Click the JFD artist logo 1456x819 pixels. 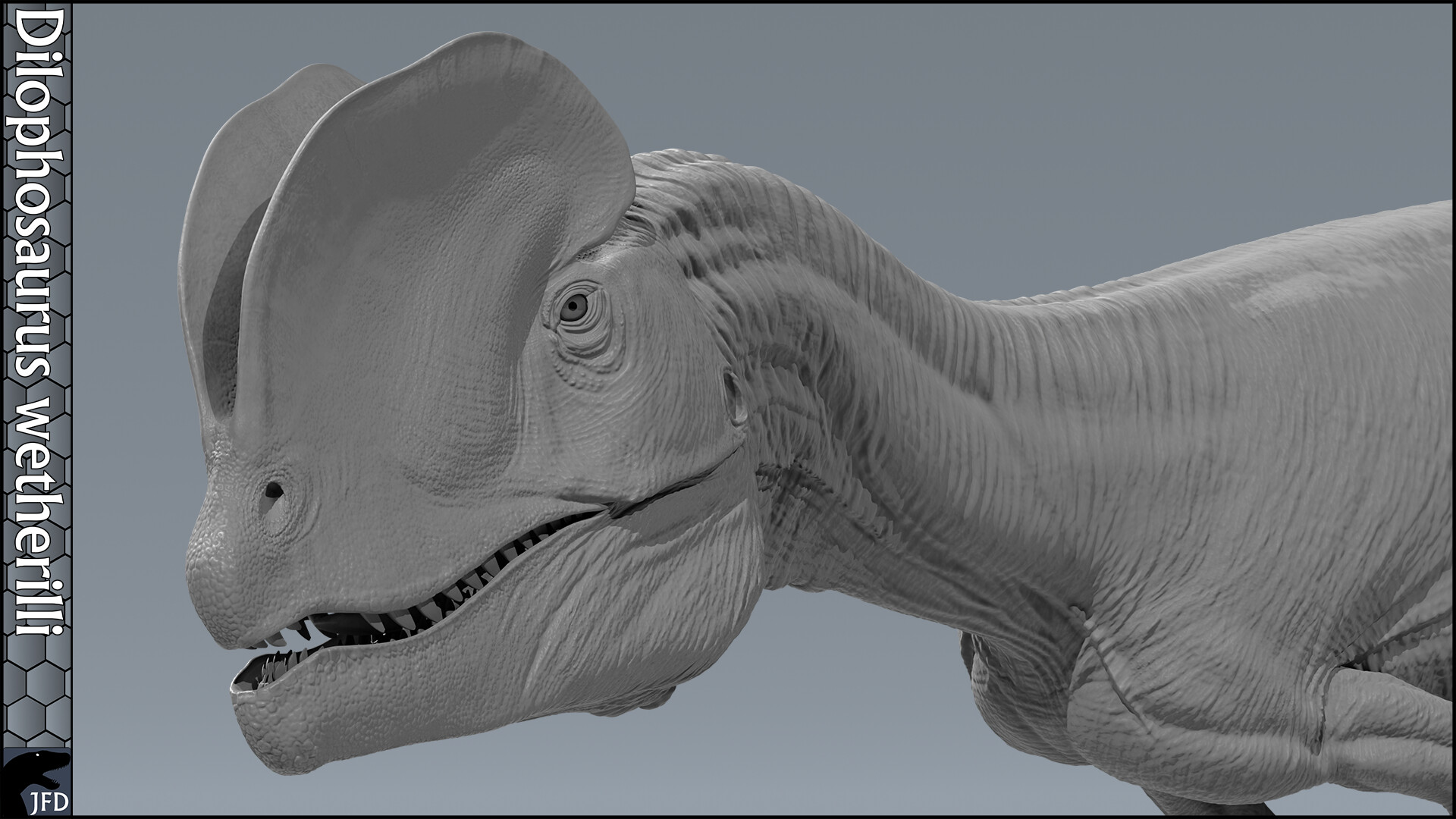(36, 781)
